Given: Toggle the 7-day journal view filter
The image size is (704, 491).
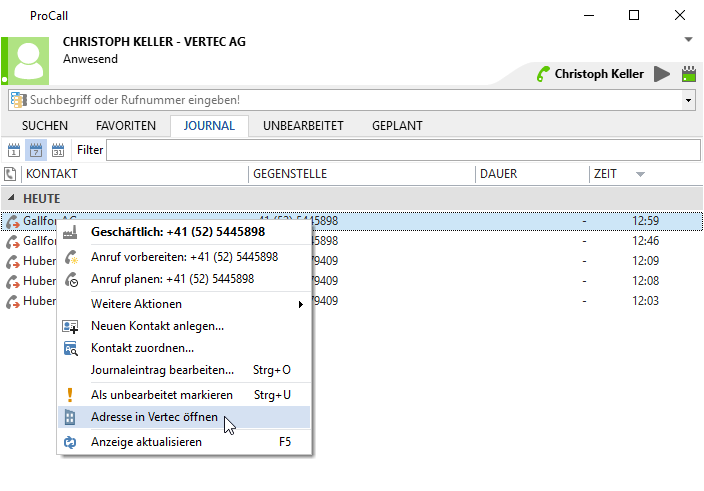Looking at the screenshot, I should click(x=35, y=150).
